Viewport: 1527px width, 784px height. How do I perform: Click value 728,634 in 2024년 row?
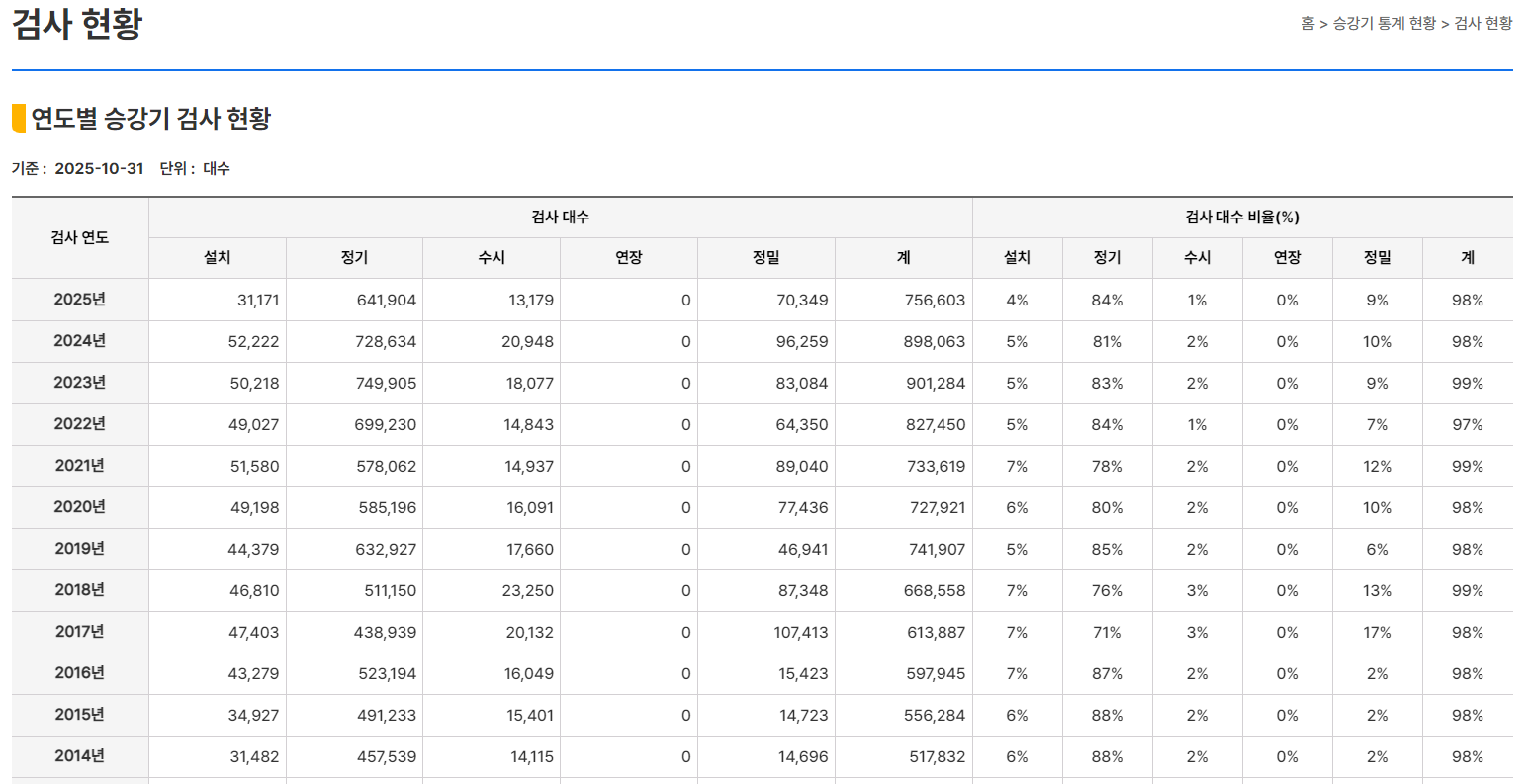(386, 342)
